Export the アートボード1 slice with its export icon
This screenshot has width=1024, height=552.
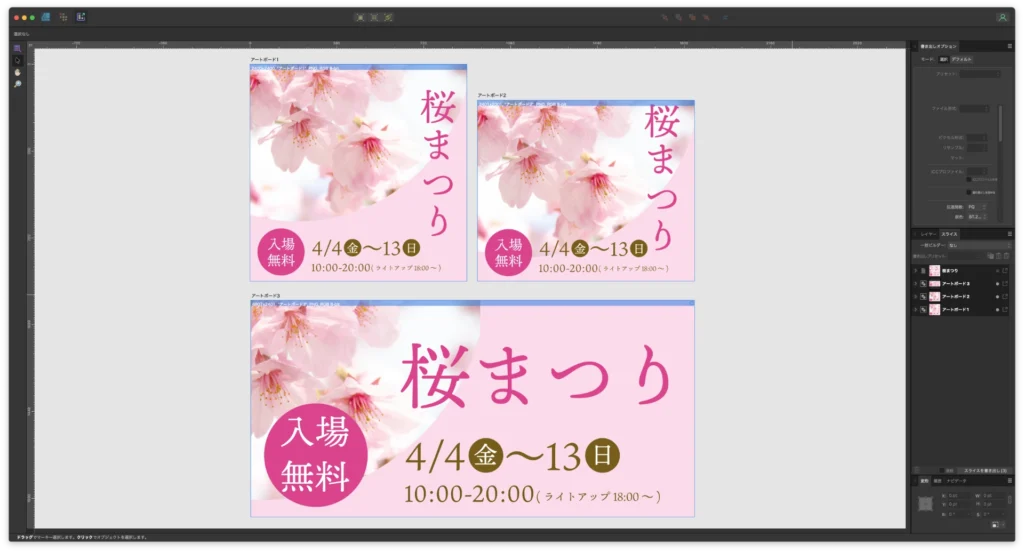tap(1005, 310)
